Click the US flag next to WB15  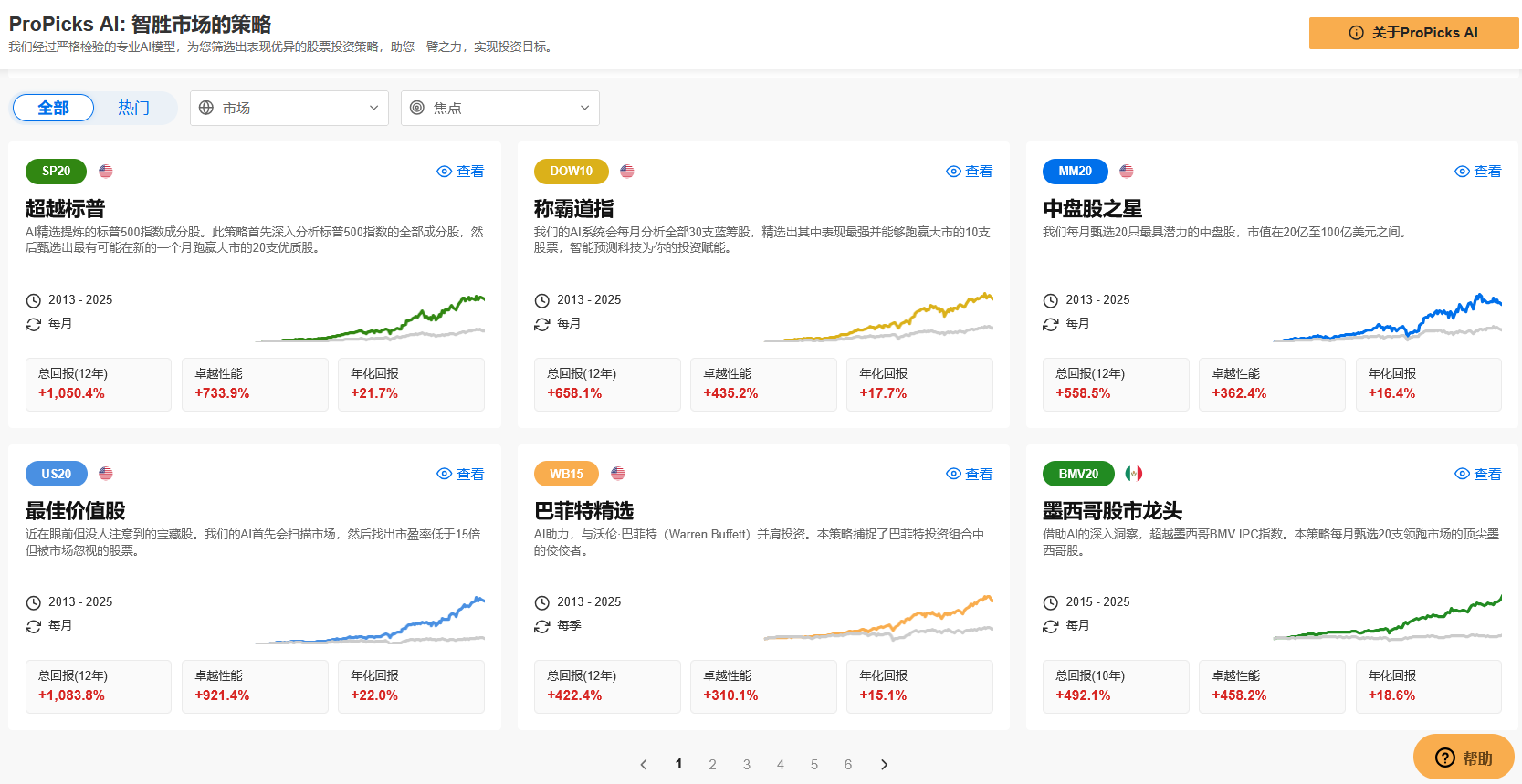coord(618,473)
